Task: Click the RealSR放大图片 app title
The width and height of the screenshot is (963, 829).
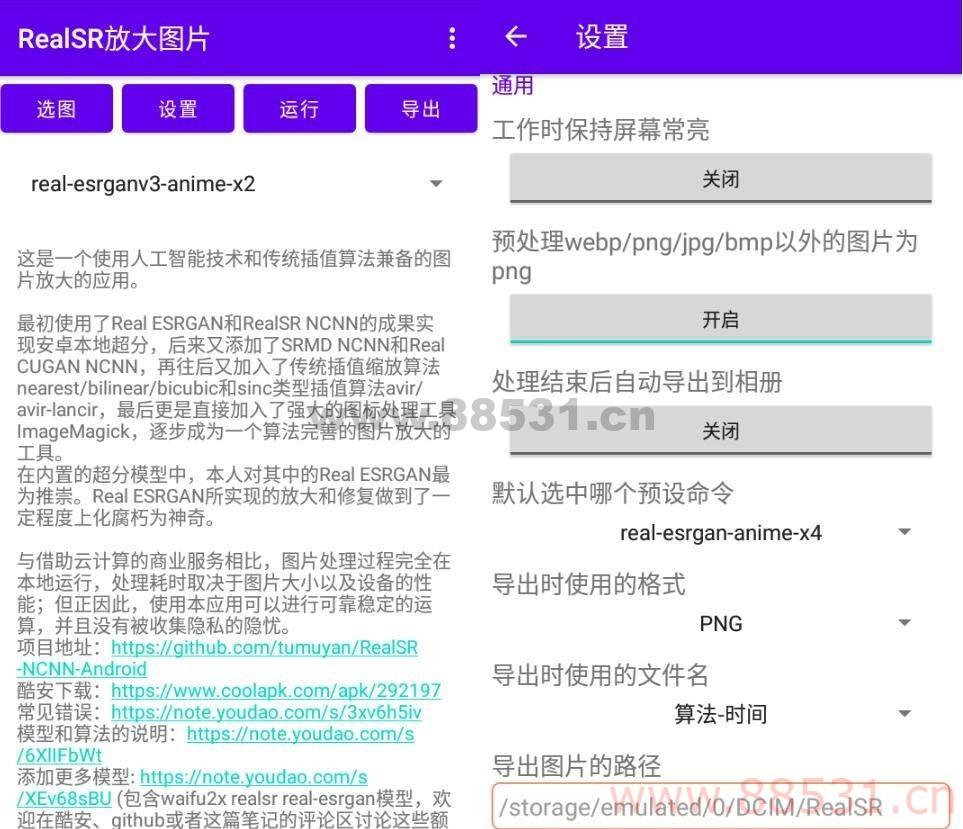Action: pos(114,38)
